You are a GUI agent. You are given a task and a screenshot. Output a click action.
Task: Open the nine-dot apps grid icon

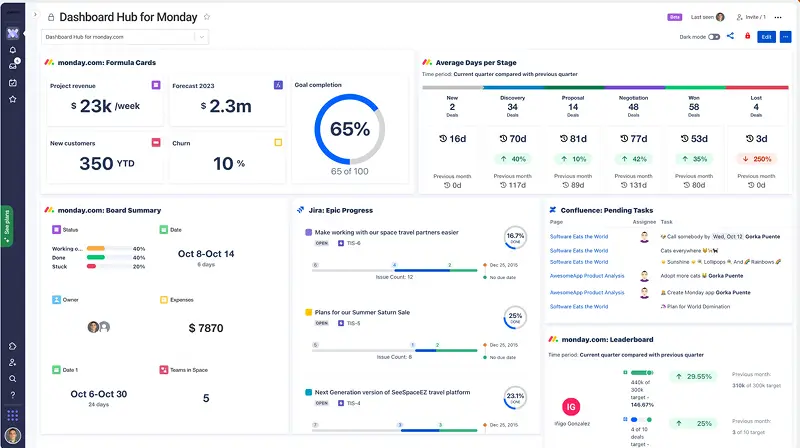tap(13, 415)
